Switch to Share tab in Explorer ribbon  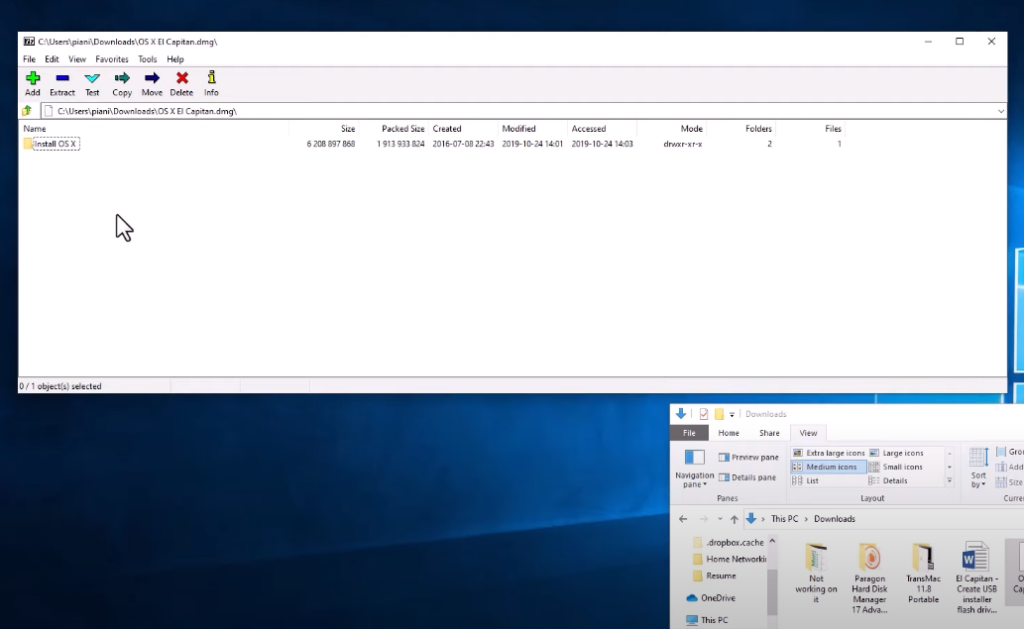click(769, 433)
